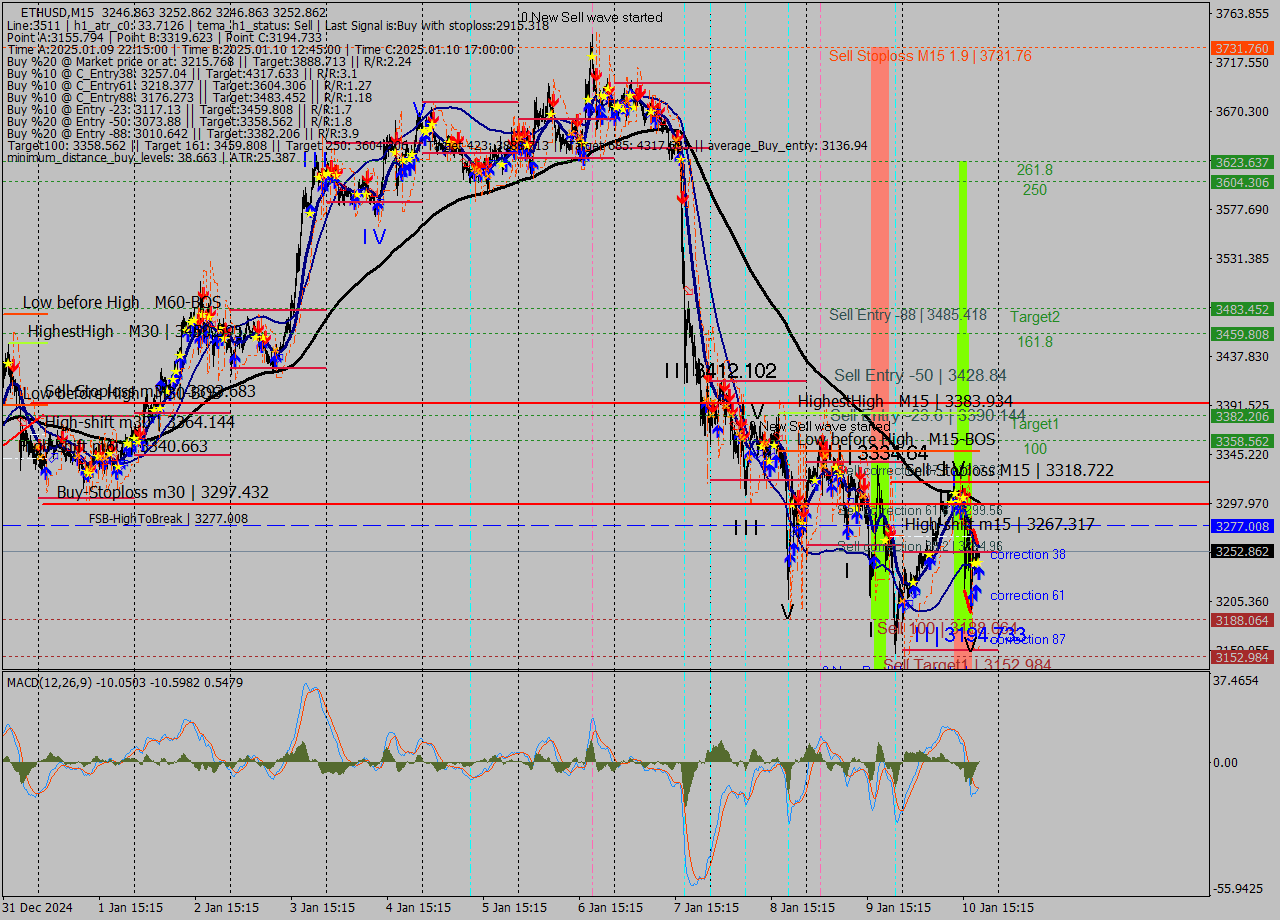
Task: Select the green 3623.637 price tag
Action: 1241,162
